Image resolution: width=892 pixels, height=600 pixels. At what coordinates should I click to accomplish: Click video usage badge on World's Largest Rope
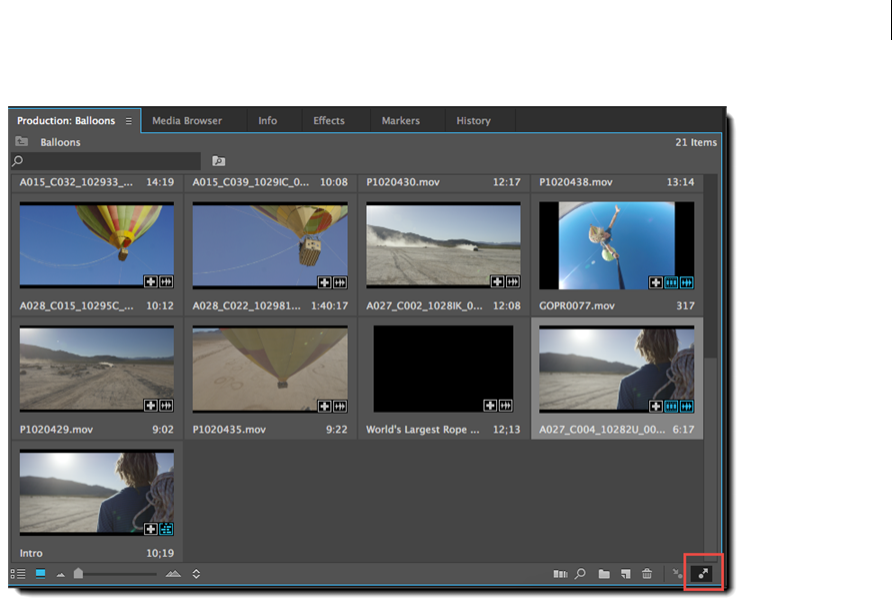(490, 405)
